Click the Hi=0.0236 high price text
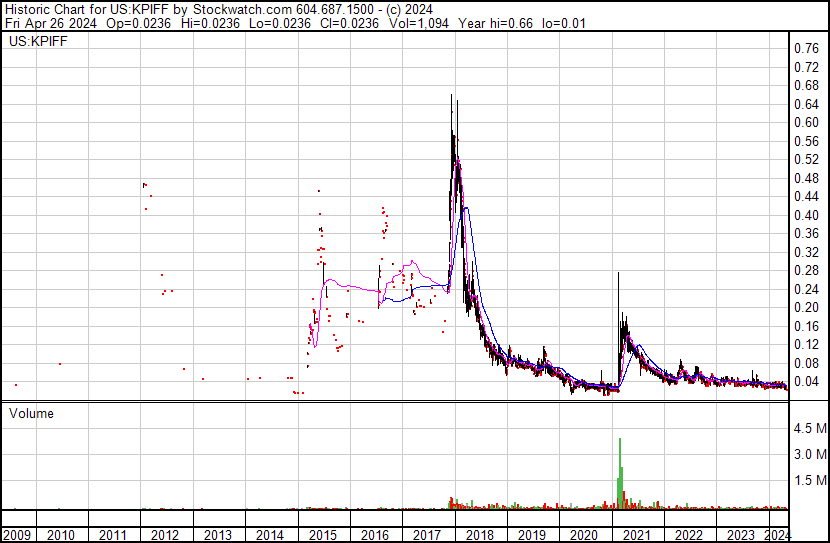Screen dimensions: 830x543 (210, 23)
